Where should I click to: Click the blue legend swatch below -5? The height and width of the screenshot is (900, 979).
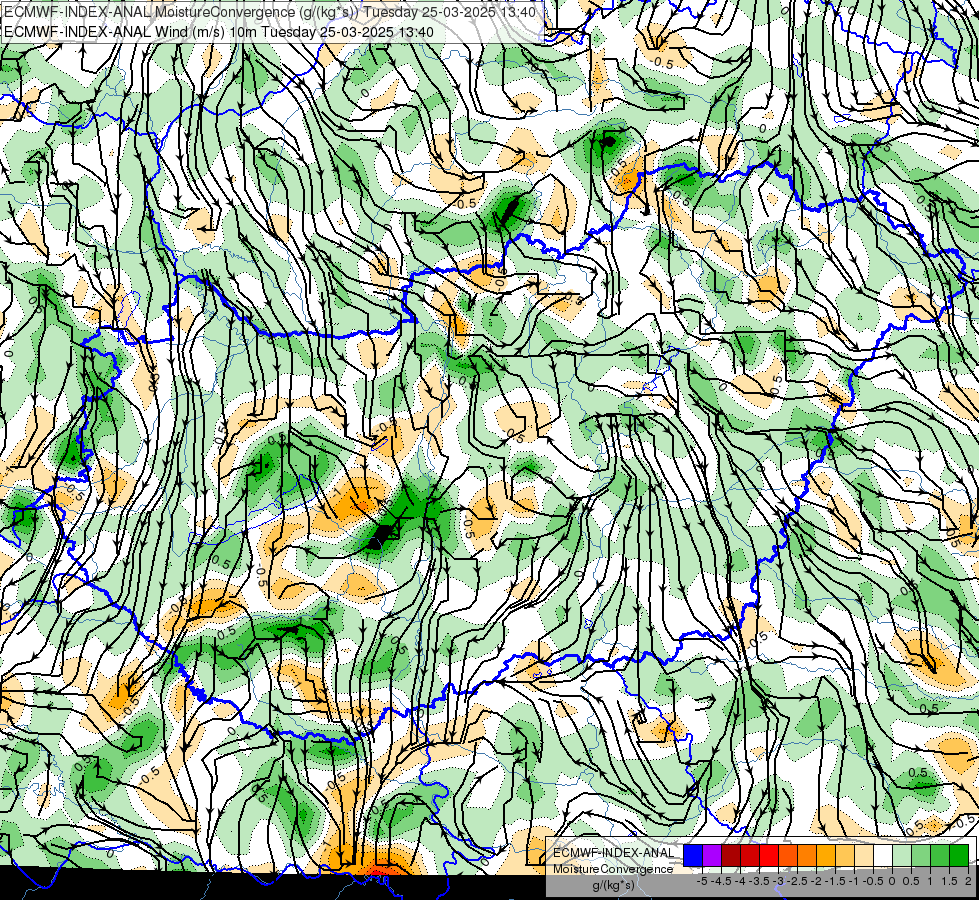693,855
